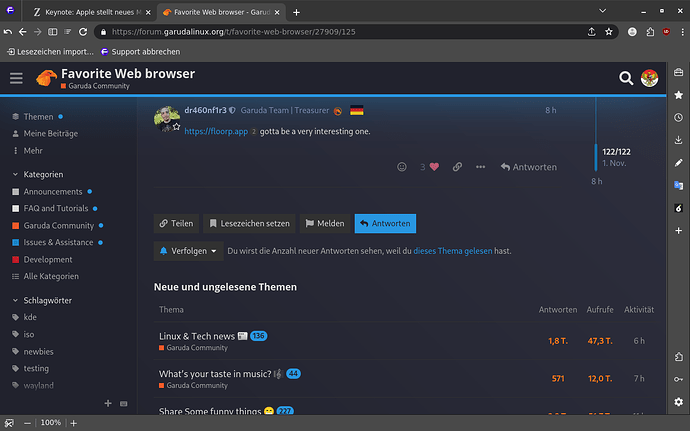The height and width of the screenshot is (431, 690).
Task: Open the user avatar menu in forum header
Action: tap(649, 78)
